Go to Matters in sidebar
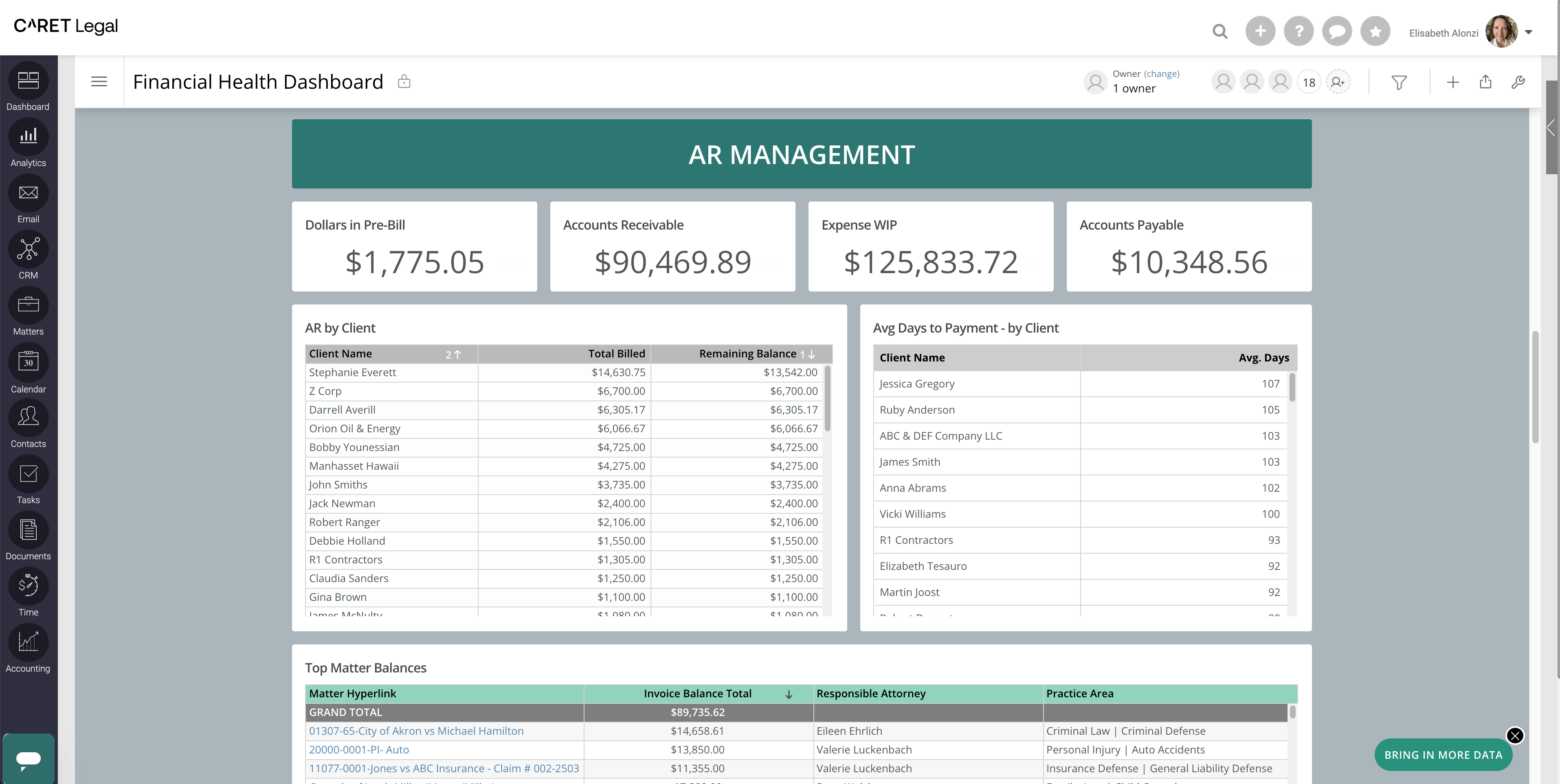Screen dimensions: 1560x784 tap(28, 306)
